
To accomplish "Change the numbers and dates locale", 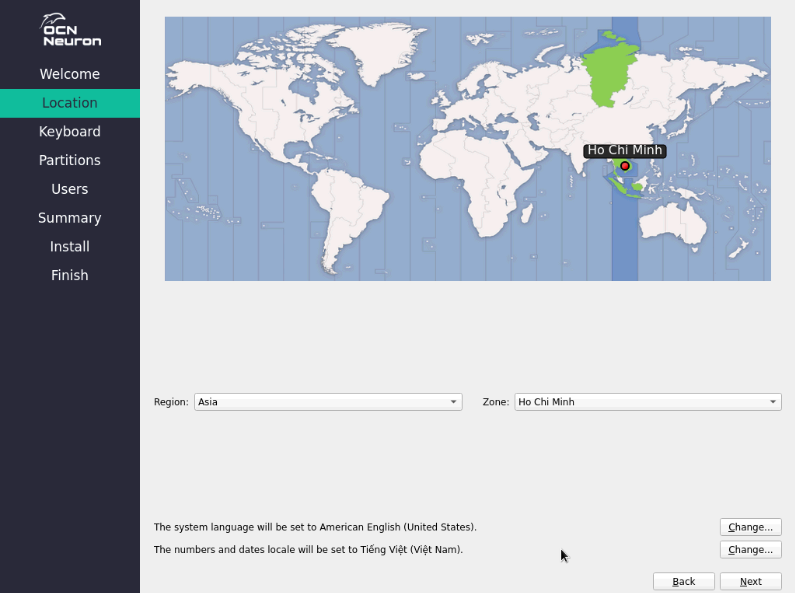I will click(750, 550).
